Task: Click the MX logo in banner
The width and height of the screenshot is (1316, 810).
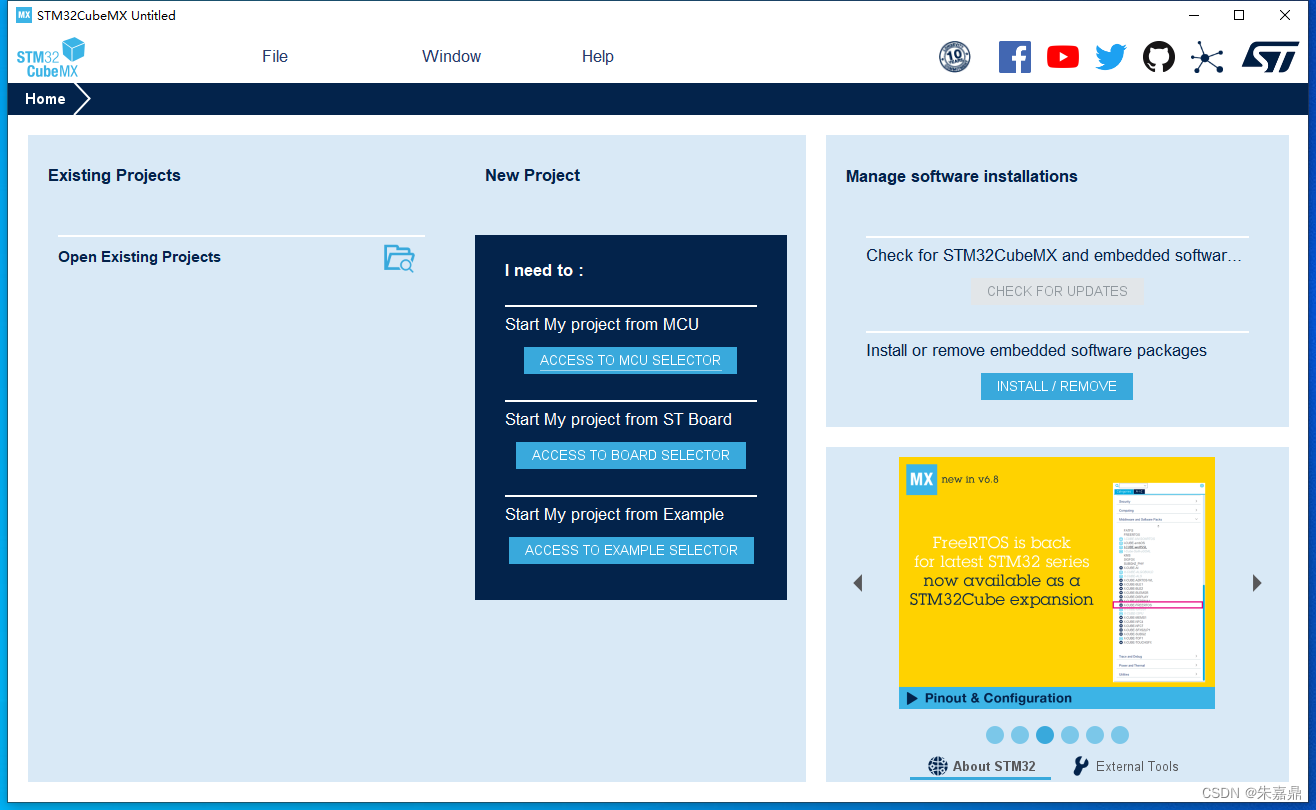Action: [921, 479]
